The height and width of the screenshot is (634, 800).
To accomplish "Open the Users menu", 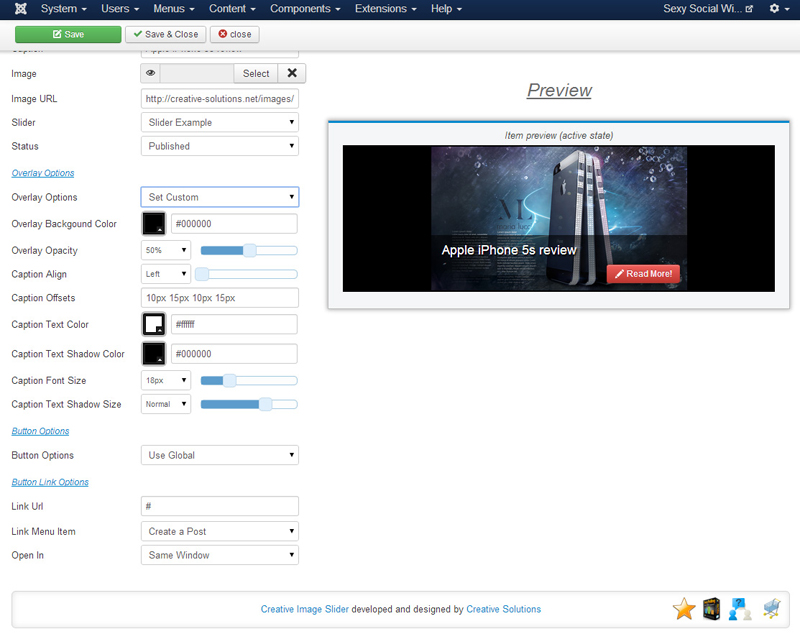I will coord(120,9).
